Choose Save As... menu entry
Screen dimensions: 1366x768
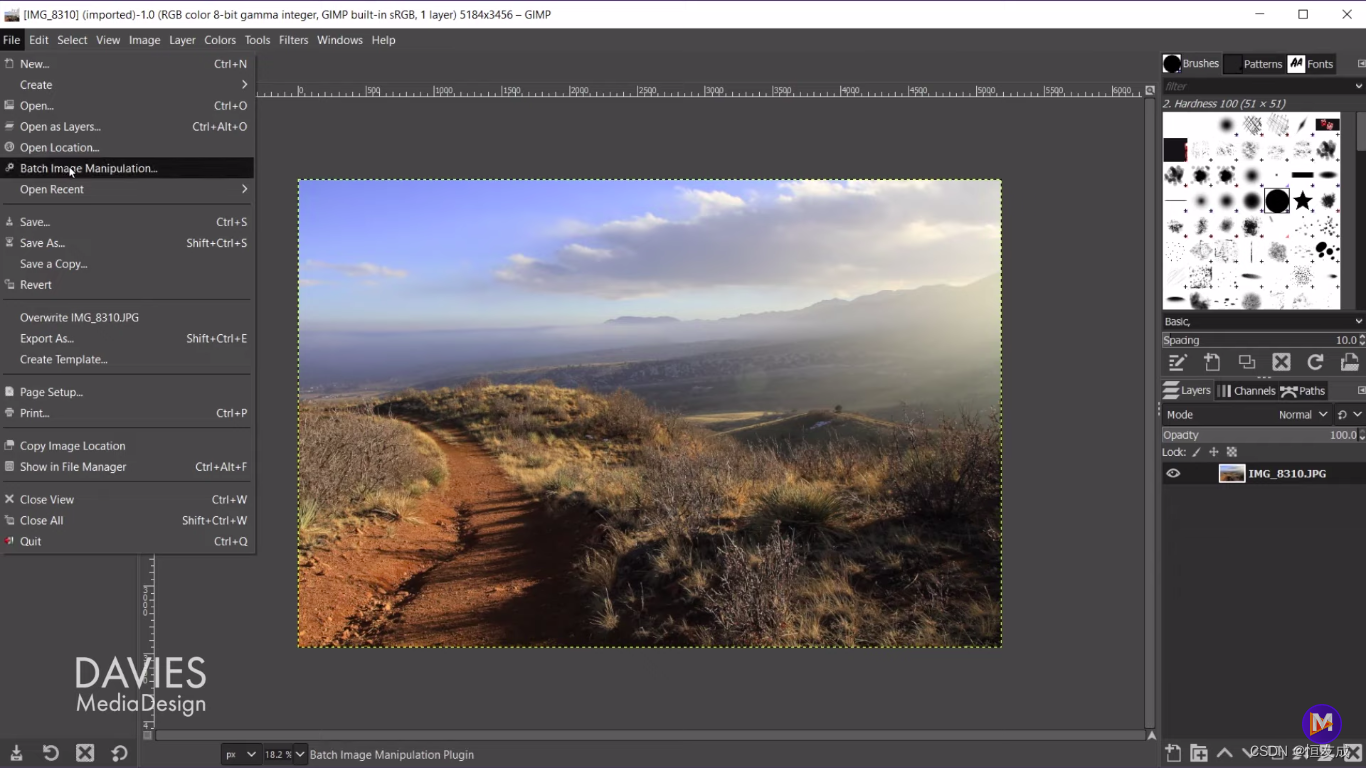pos(128,243)
